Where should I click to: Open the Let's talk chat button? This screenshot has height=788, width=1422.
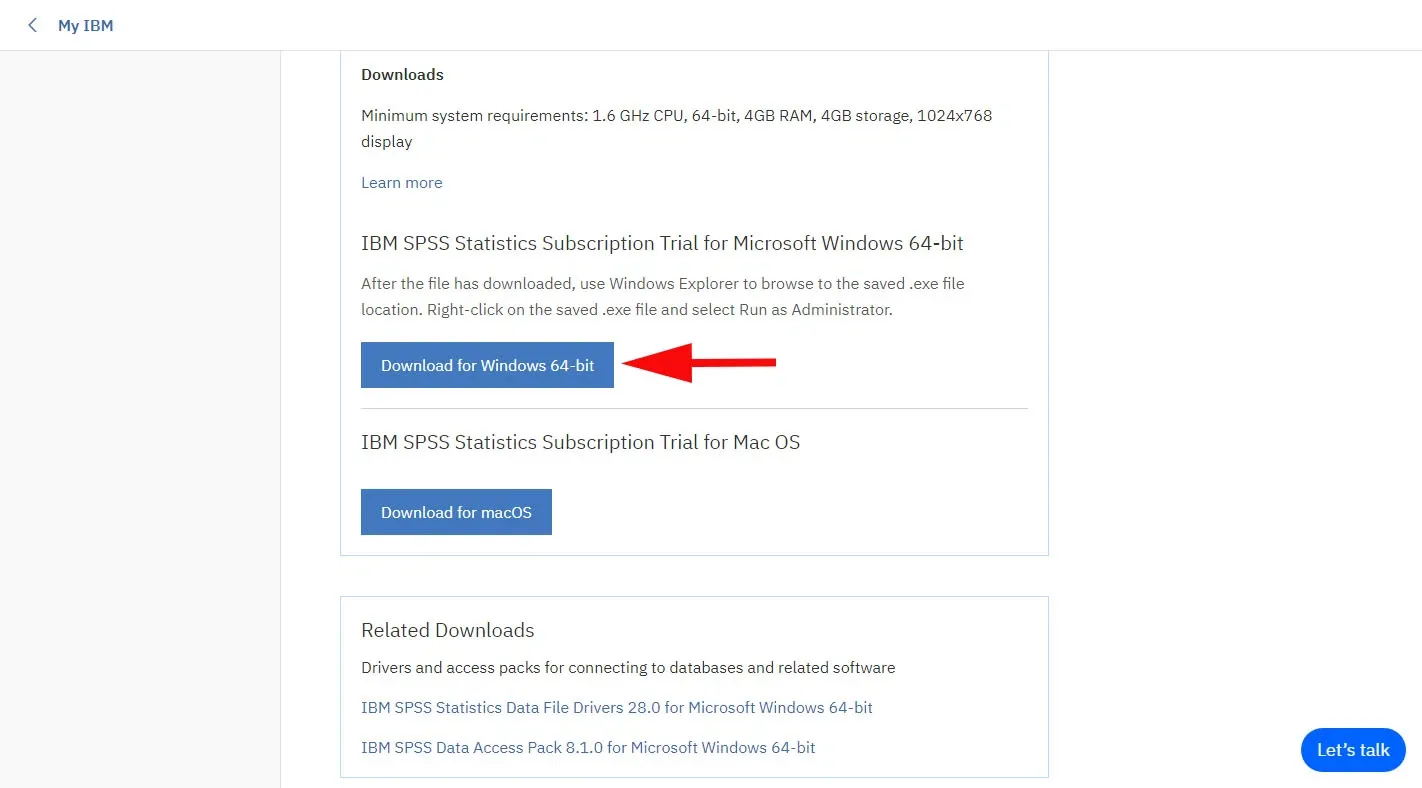tap(1353, 750)
